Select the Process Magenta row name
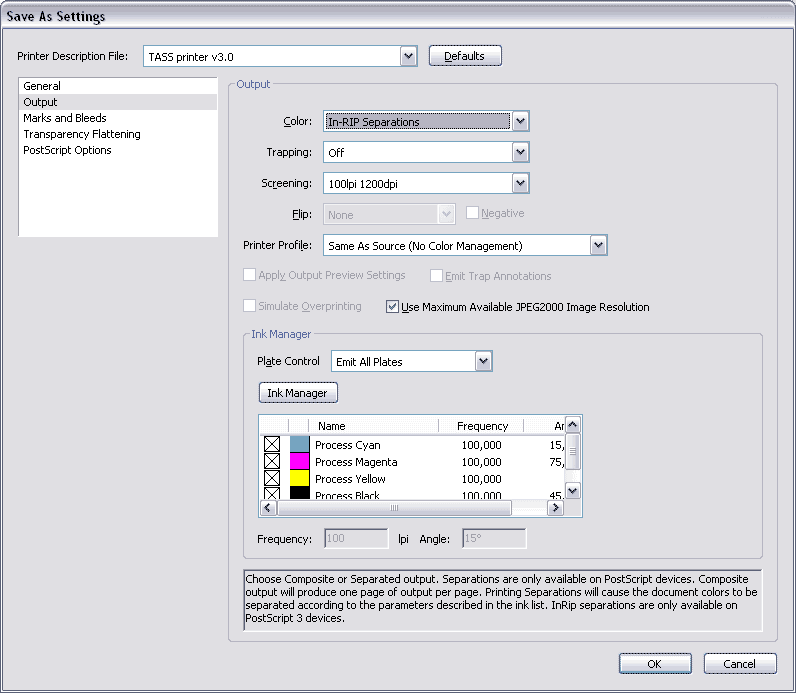The image size is (796, 693). click(356, 461)
